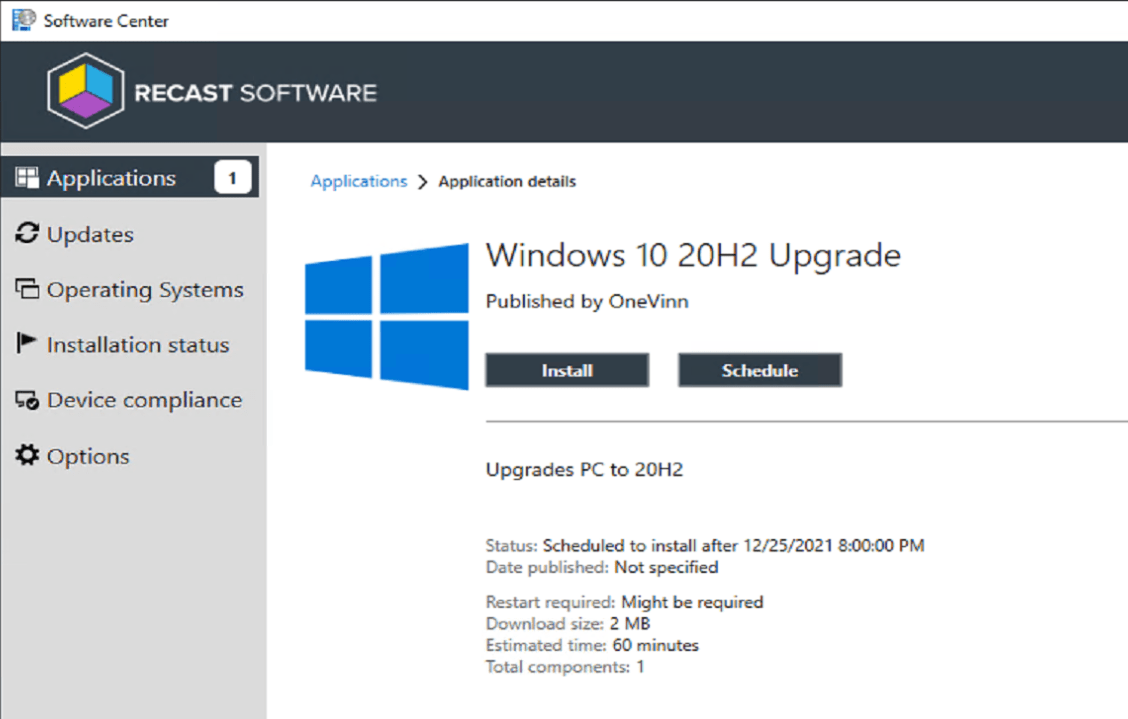Click the Installation status flag icon
This screenshot has height=719, width=1128.
pyautogui.click(x=27, y=344)
